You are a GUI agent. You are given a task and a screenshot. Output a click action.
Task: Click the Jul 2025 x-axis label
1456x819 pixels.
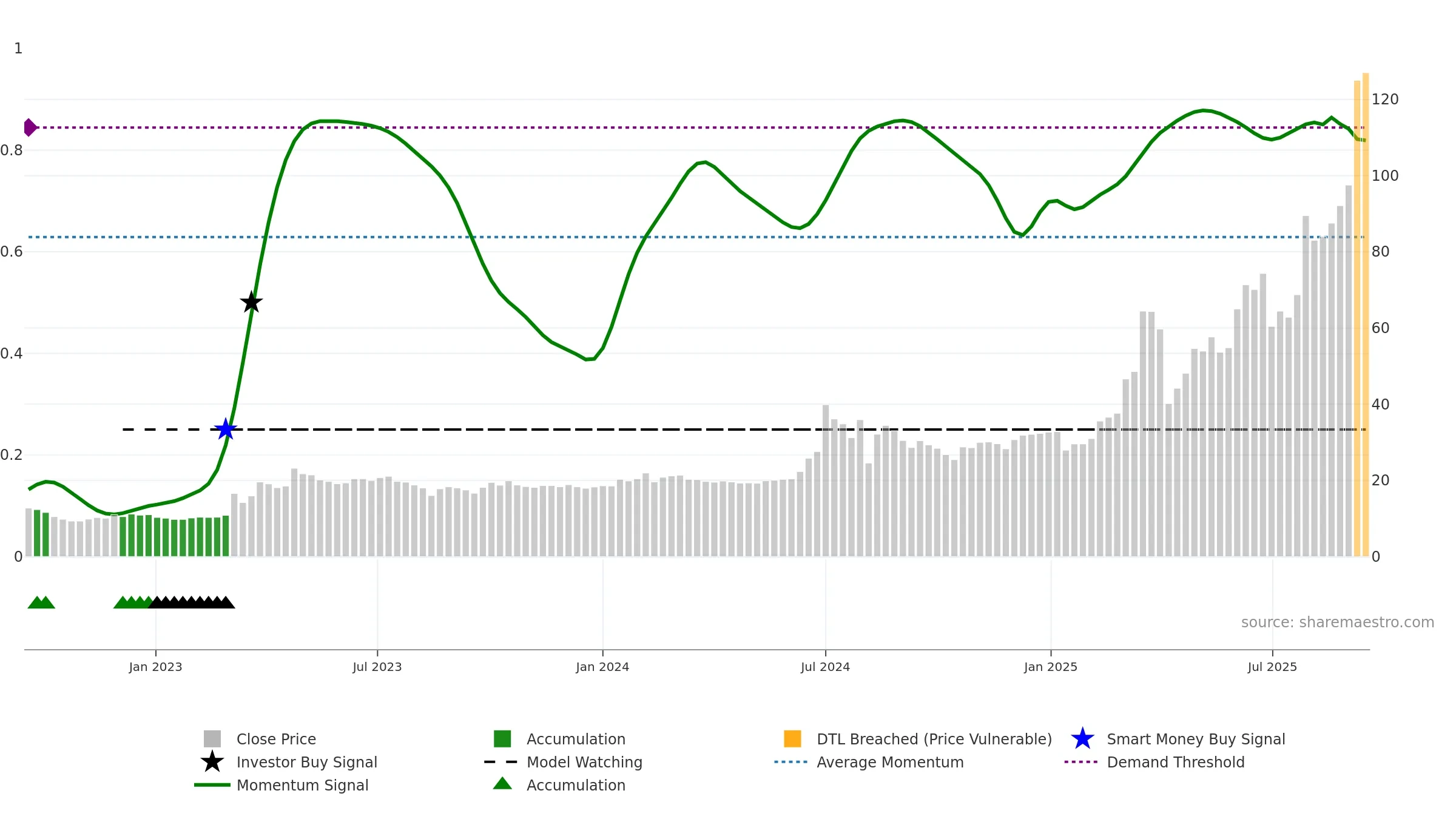click(1272, 667)
